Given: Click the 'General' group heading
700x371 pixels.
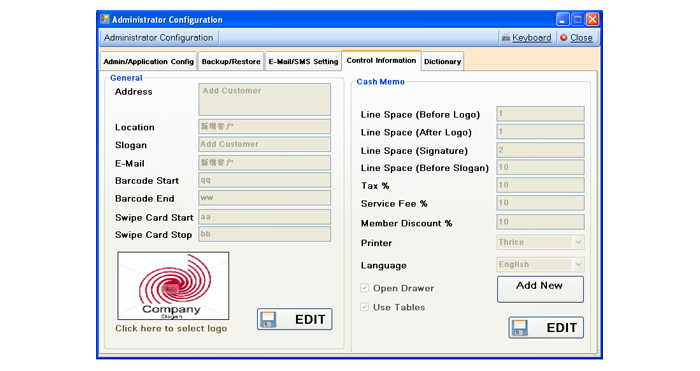Looking at the screenshot, I should (x=126, y=78).
